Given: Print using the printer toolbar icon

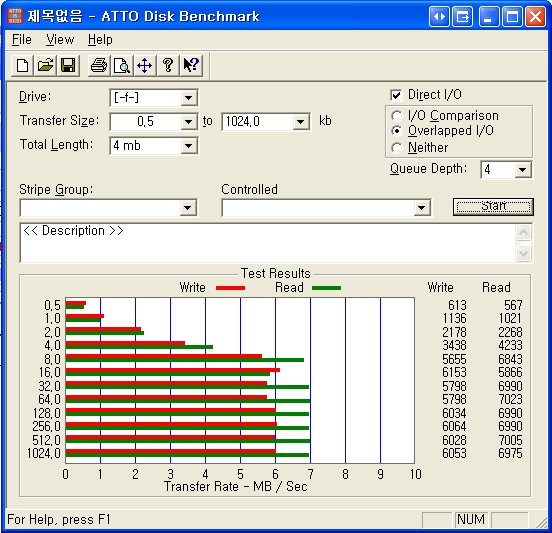Looking at the screenshot, I should (x=99, y=65).
